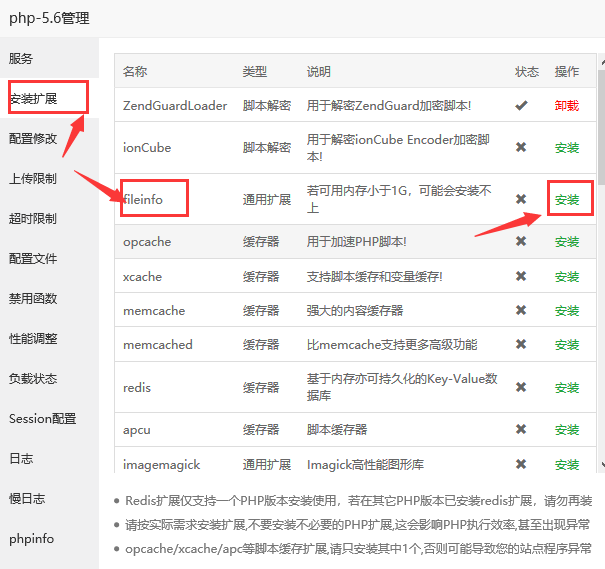The image size is (605, 569).
Task: Click the scrollbar down arrow
Action: pyautogui.click(x=603, y=464)
